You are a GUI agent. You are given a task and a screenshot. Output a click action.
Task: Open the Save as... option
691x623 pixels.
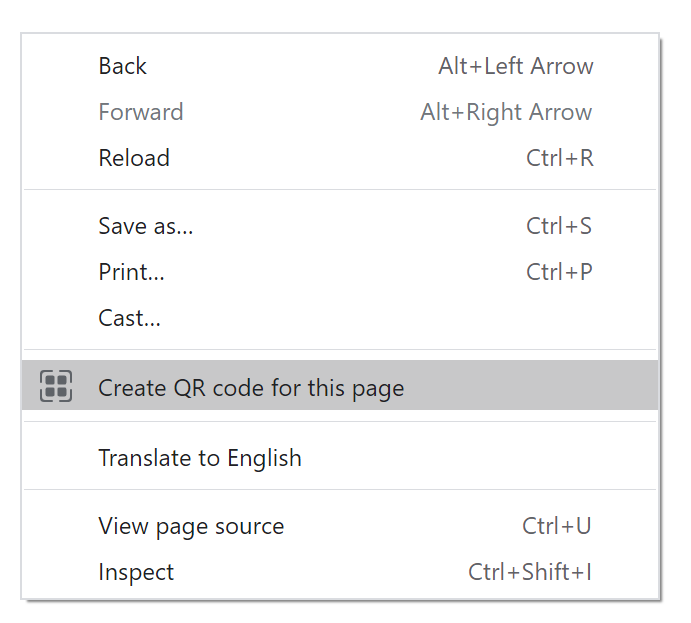tap(145, 226)
